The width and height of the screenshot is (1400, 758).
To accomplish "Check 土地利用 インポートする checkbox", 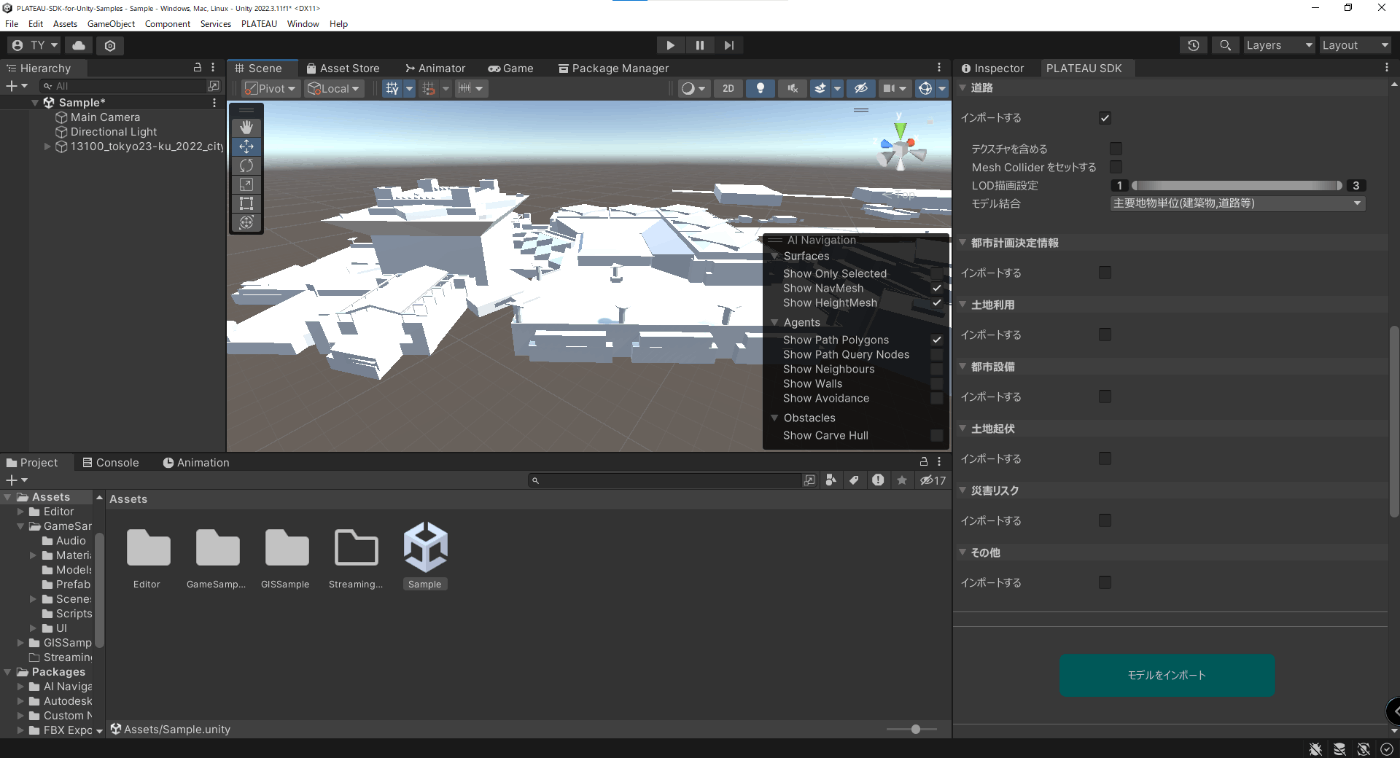I will pyautogui.click(x=1105, y=334).
